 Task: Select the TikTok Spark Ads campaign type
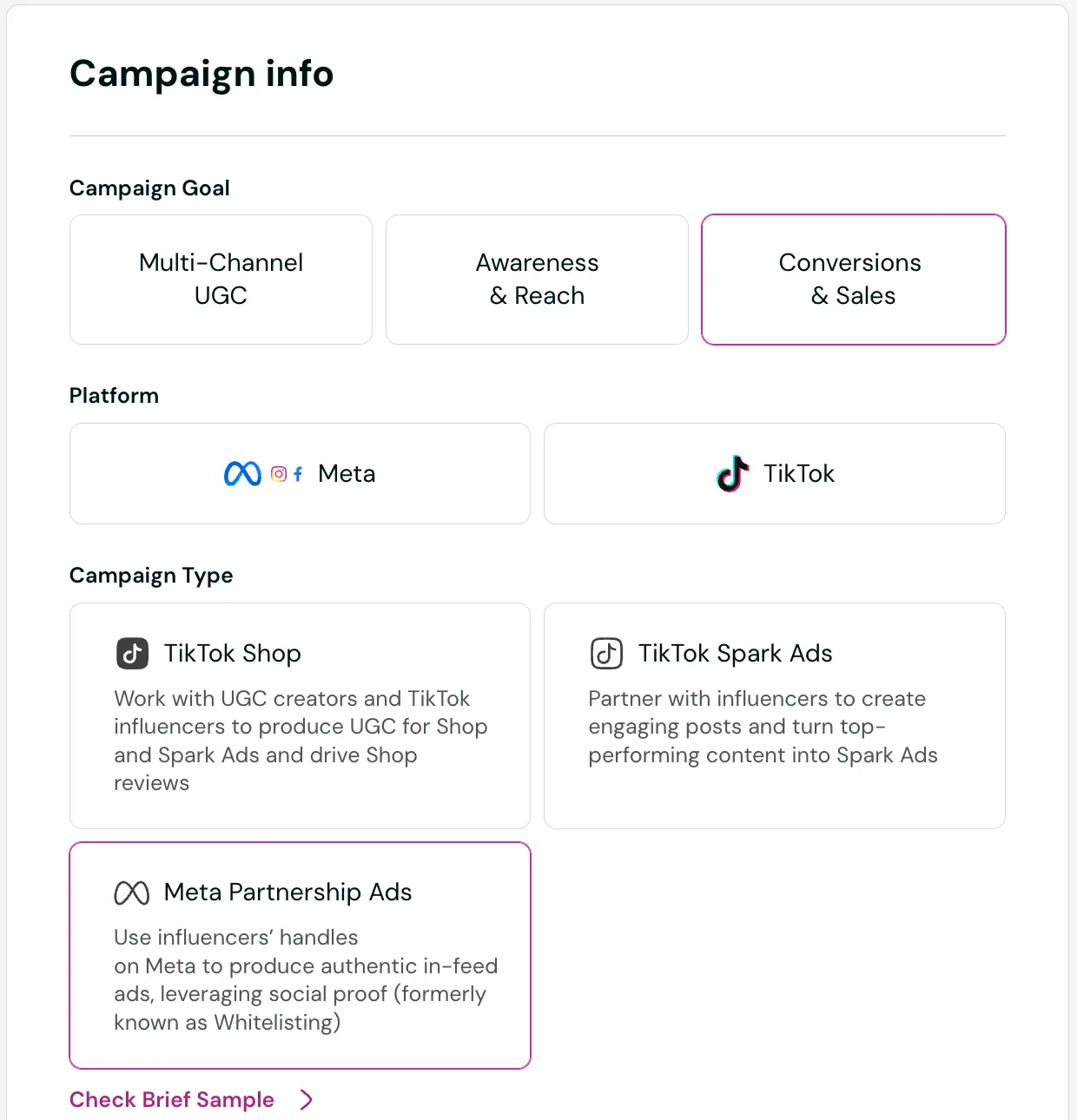pos(774,715)
